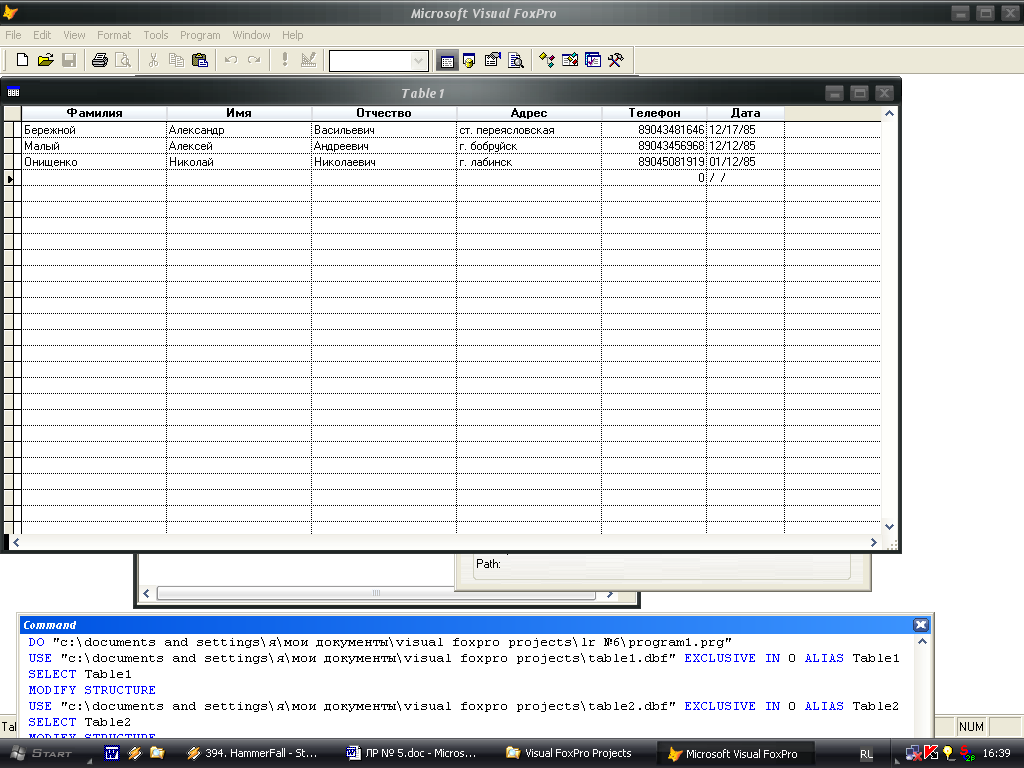
Task: Select the address cell ст. переясловская
Action: pos(529,130)
